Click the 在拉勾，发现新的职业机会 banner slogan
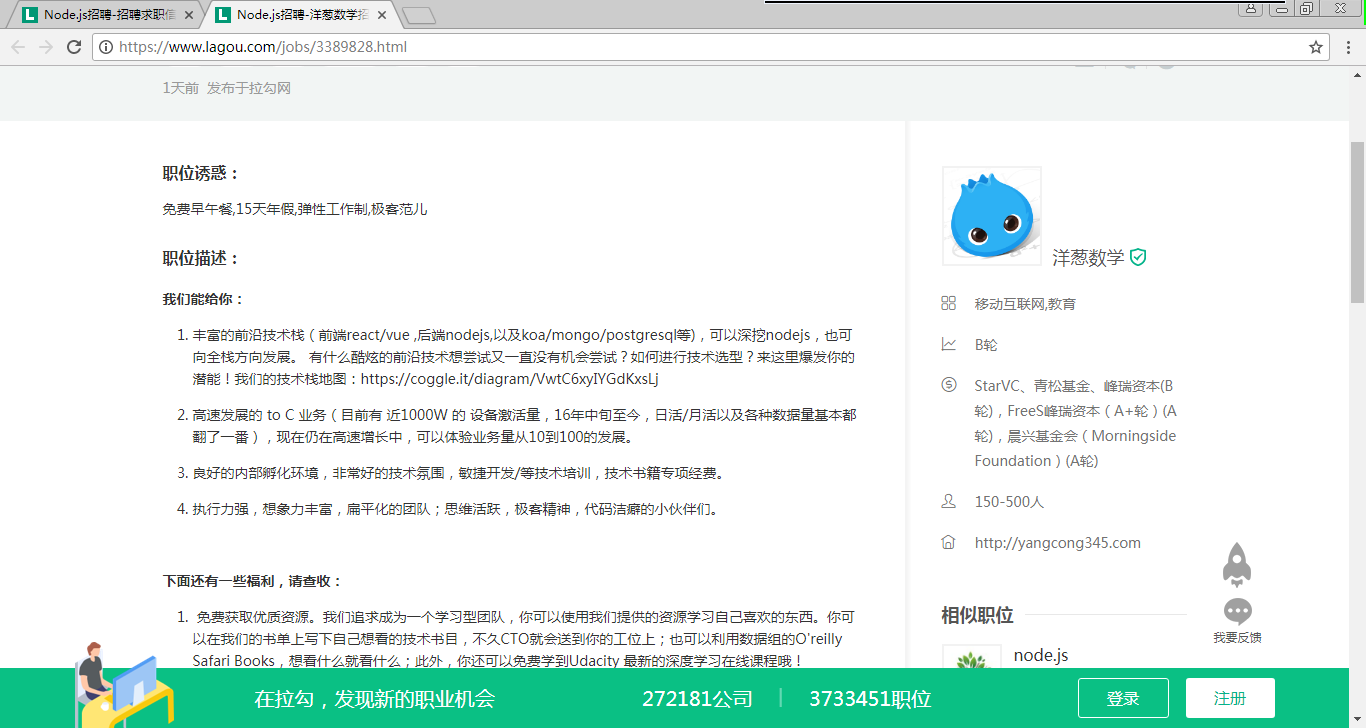 point(375,698)
